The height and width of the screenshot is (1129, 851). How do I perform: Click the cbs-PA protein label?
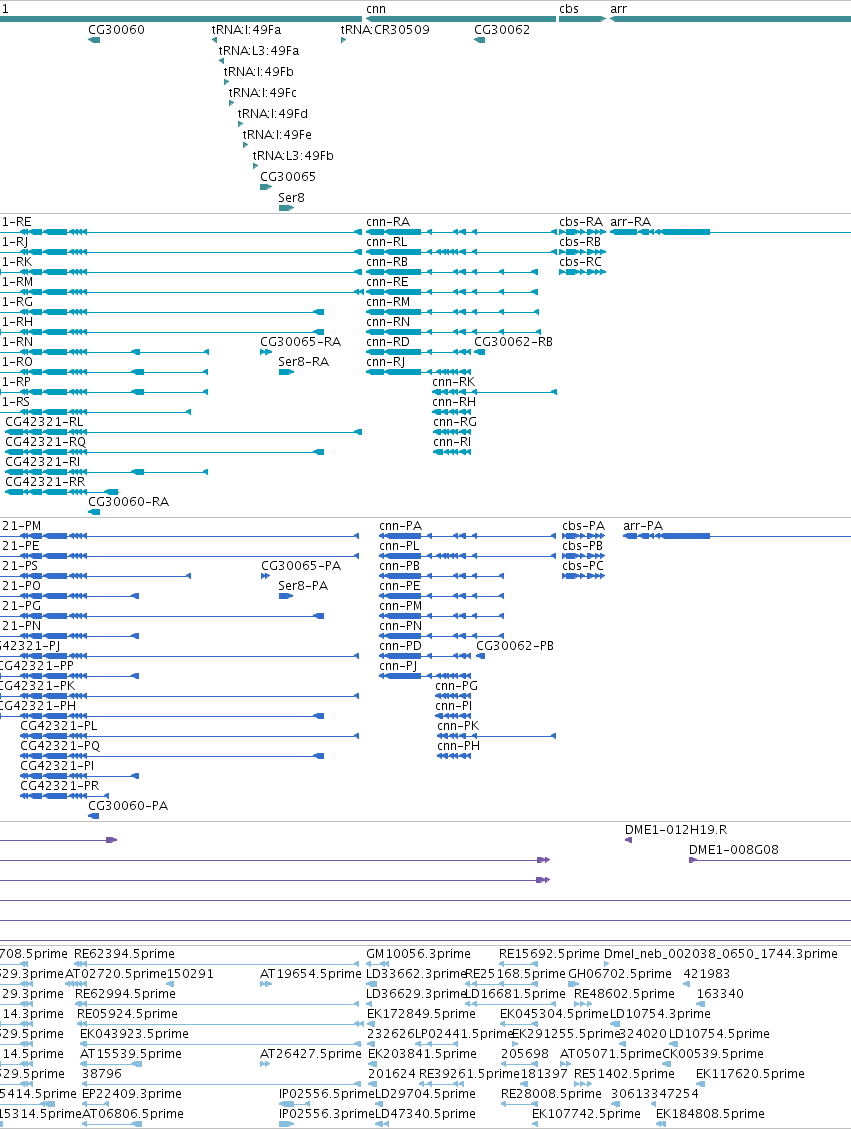[584, 526]
